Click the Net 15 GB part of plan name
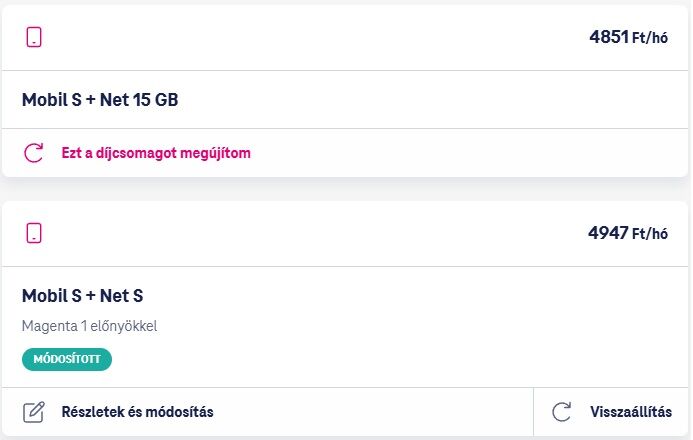The image size is (693, 440). pos(139,100)
